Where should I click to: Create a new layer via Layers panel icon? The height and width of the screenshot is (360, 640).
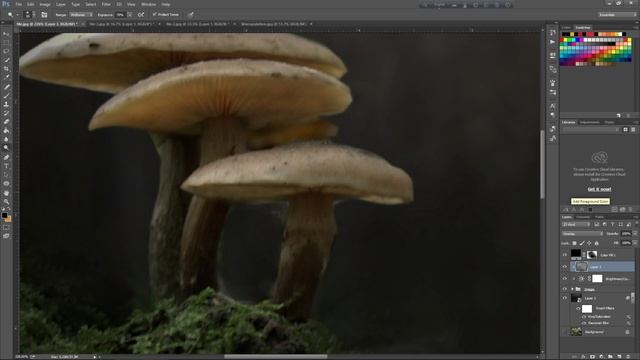[619, 356]
